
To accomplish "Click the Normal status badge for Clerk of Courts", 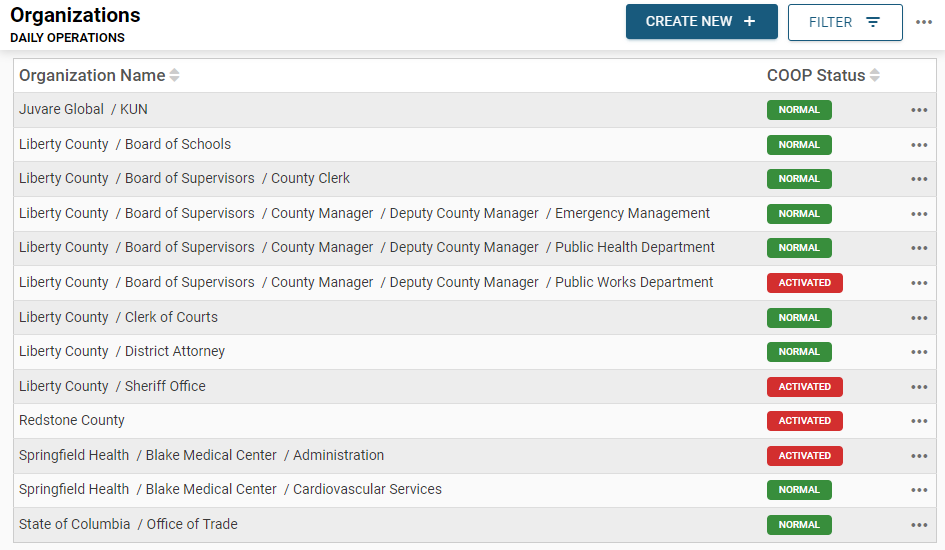I will (x=799, y=318).
